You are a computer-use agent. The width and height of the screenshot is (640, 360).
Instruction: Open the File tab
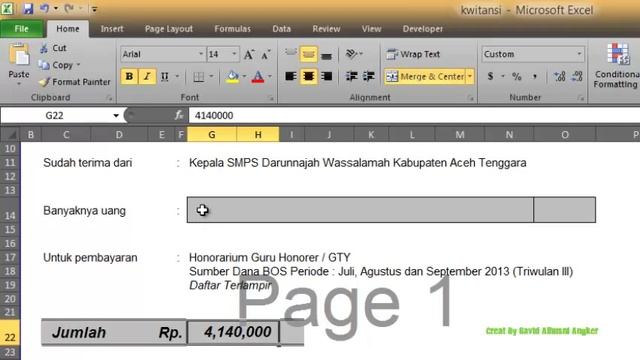coord(21,29)
